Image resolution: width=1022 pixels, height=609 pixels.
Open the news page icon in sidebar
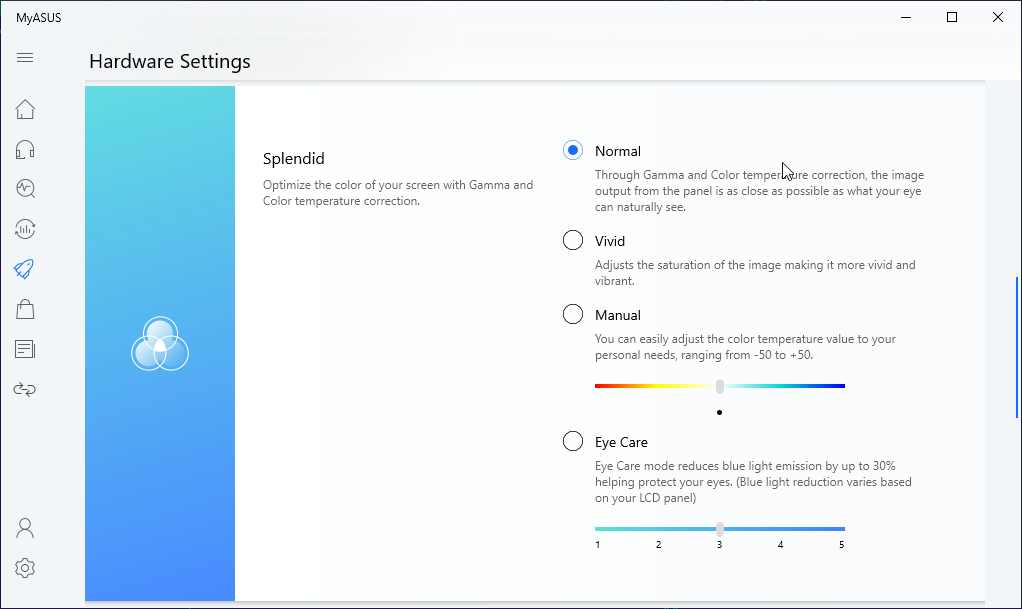[25, 349]
